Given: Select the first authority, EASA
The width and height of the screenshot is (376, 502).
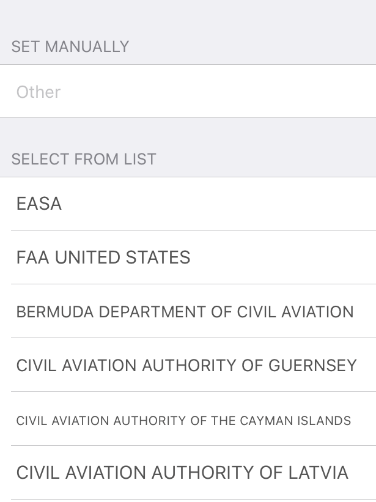Looking at the screenshot, I should [188, 204].
